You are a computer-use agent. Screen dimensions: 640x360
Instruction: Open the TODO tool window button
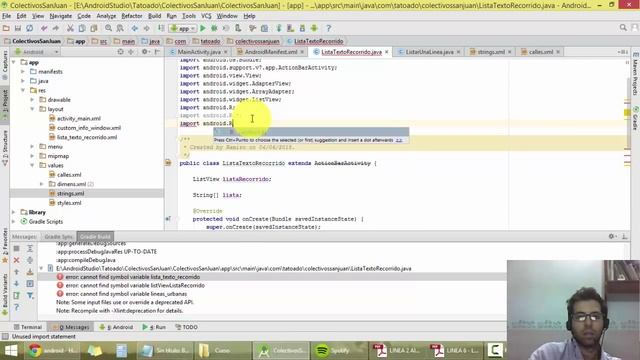(187, 327)
